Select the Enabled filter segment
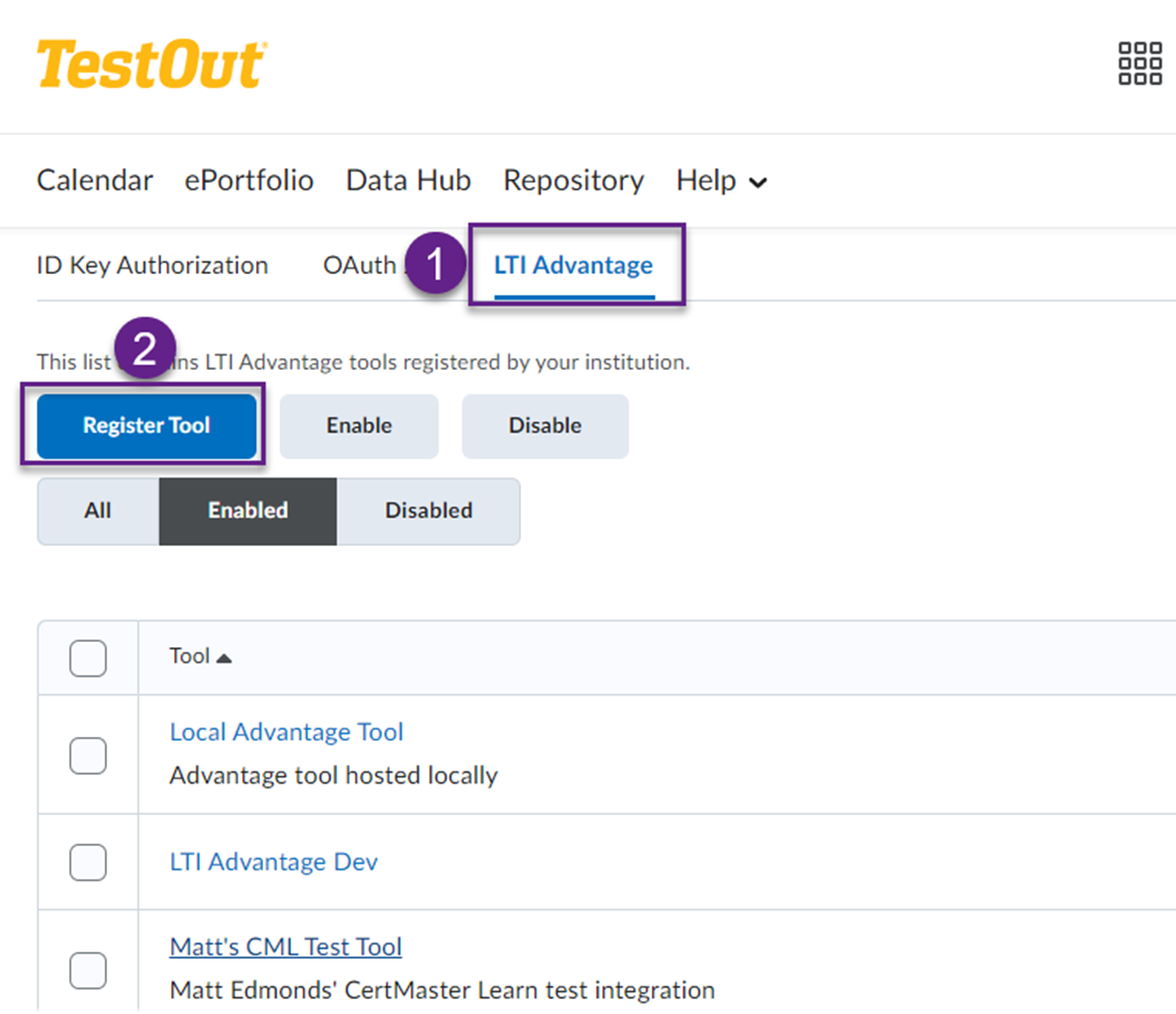This screenshot has height=1014, width=1176. pos(248,510)
